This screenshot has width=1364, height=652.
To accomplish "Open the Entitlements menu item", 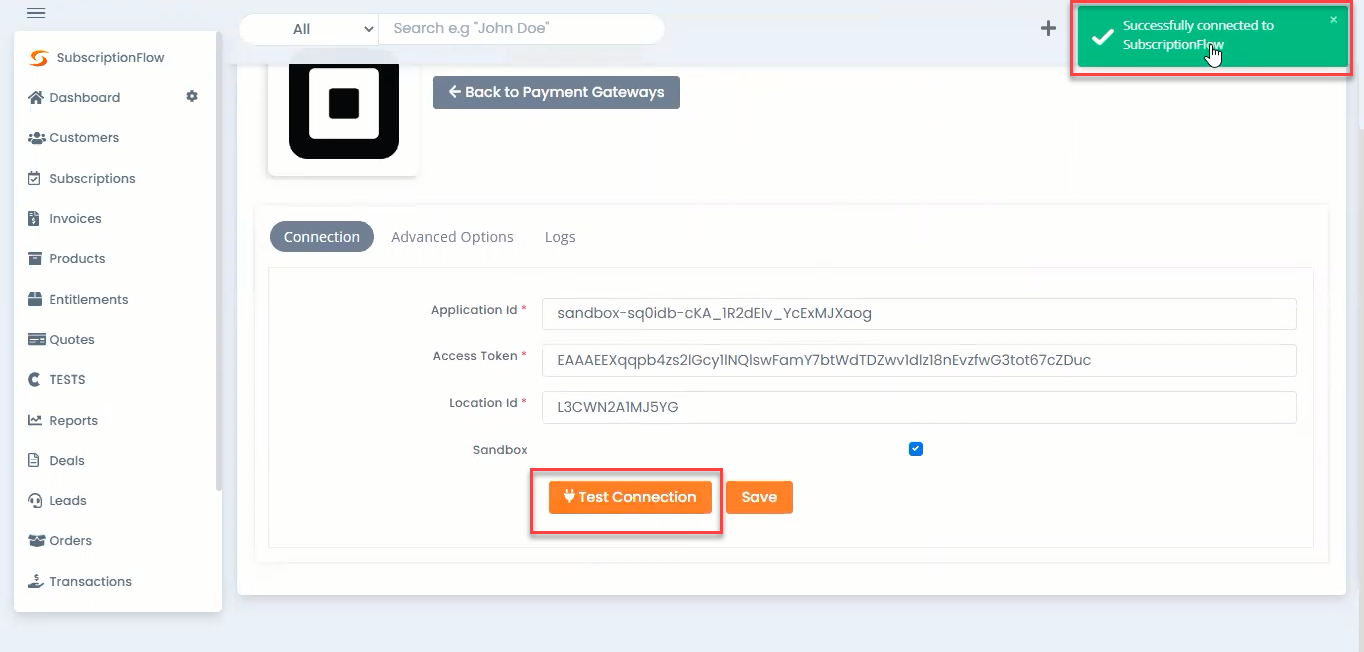I will coord(89,299).
